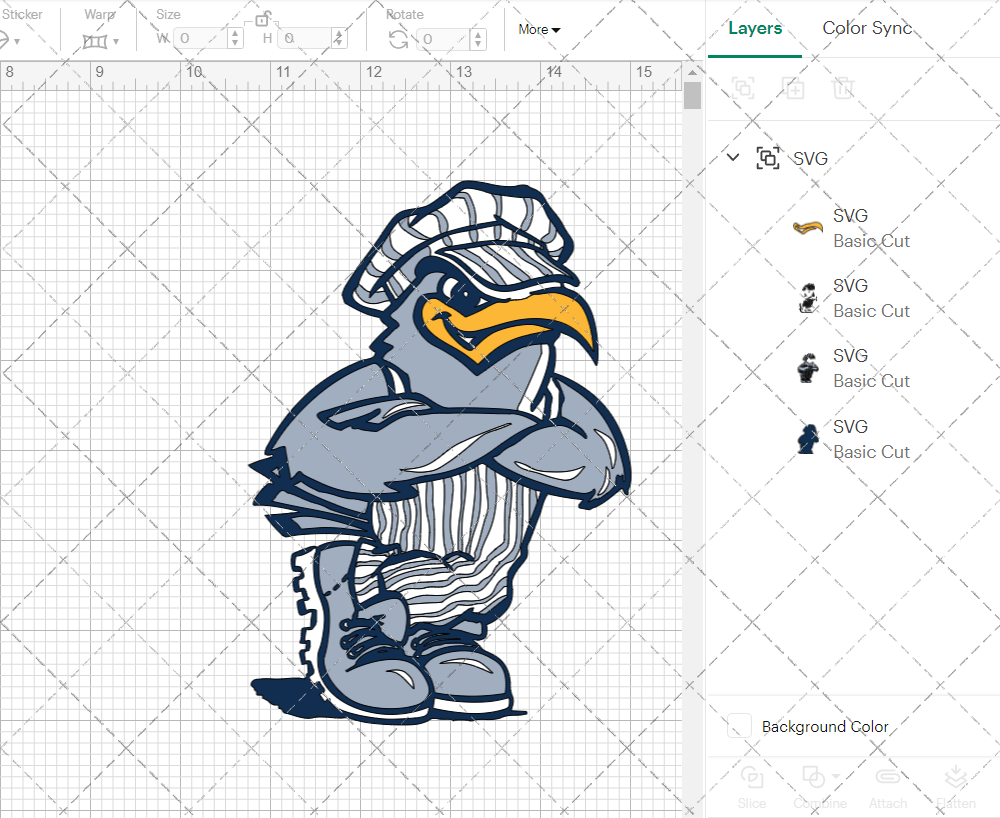Click the canvas vertical scrollbar thumb
Screen dimensions: 1000x818
[x=692, y=95]
